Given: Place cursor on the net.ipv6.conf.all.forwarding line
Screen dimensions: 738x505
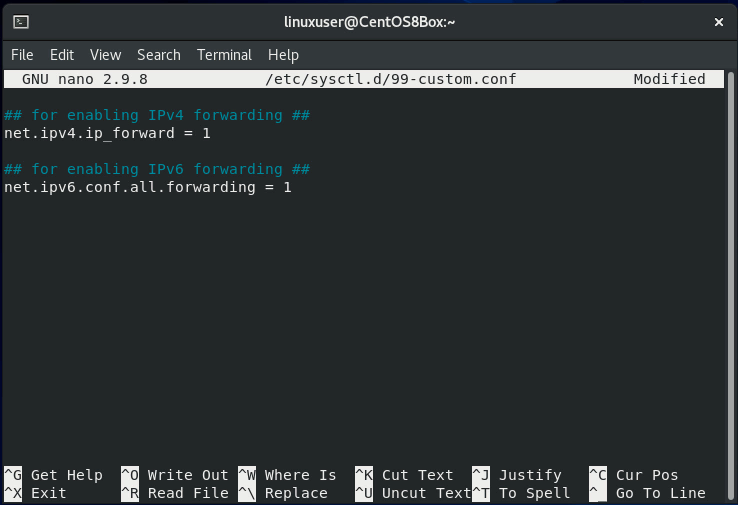Looking at the screenshot, I should coord(147,187).
